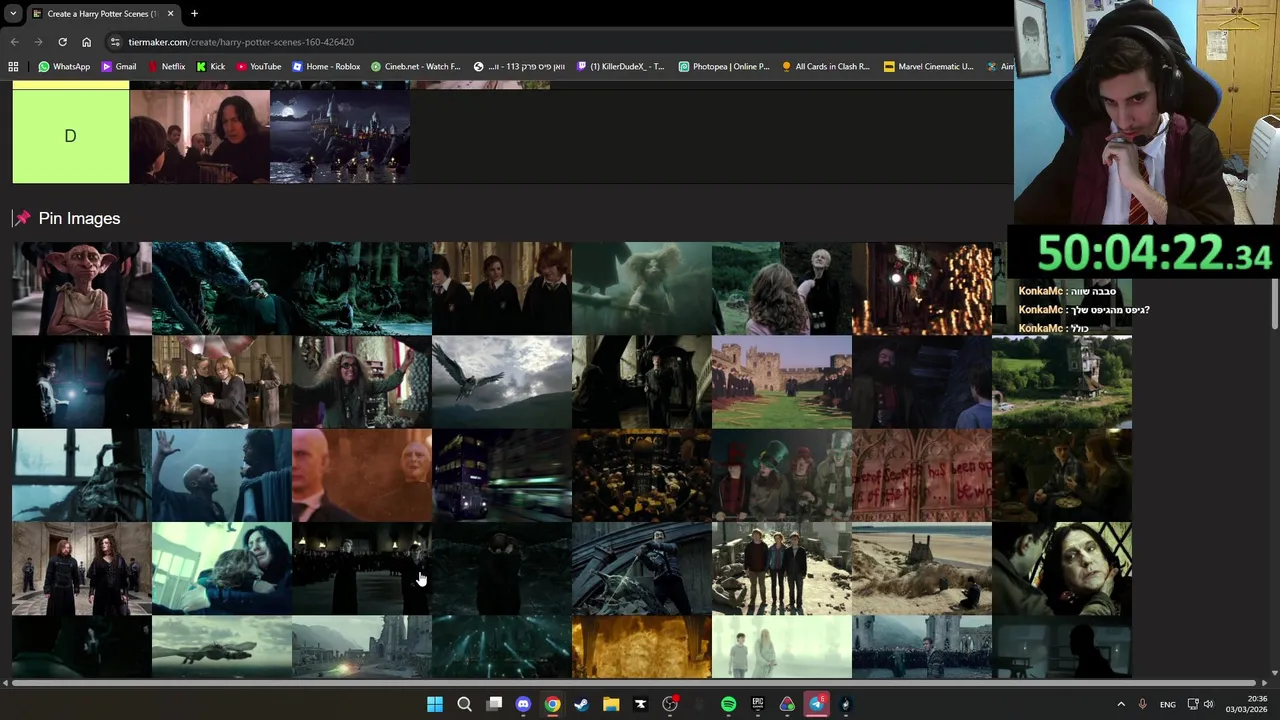Pick Snape close-up image in fourth row

tap(1062, 569)
